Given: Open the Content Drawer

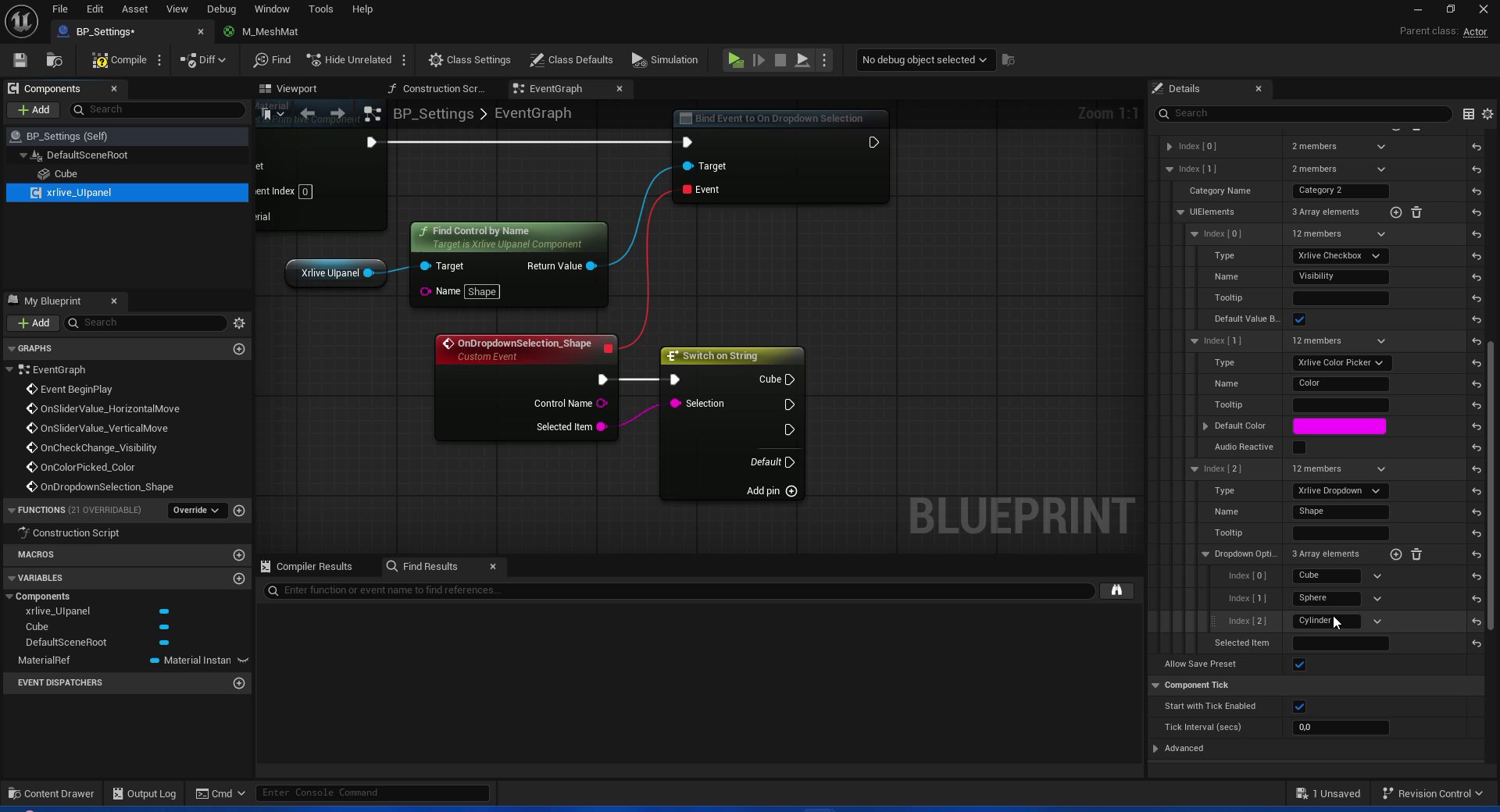Looking at the screenshot, I should pyautogui.click(x=51, y=794).
